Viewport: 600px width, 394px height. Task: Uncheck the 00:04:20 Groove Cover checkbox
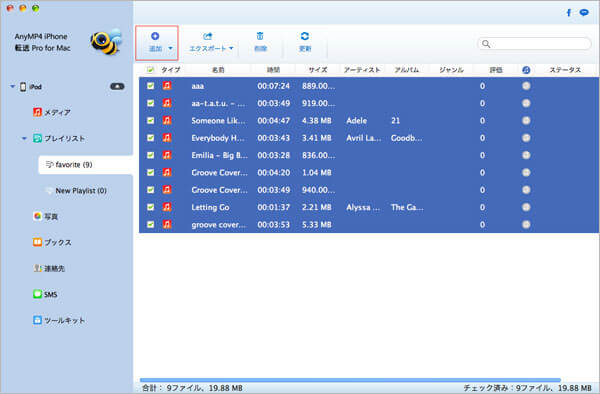point(151,173)
